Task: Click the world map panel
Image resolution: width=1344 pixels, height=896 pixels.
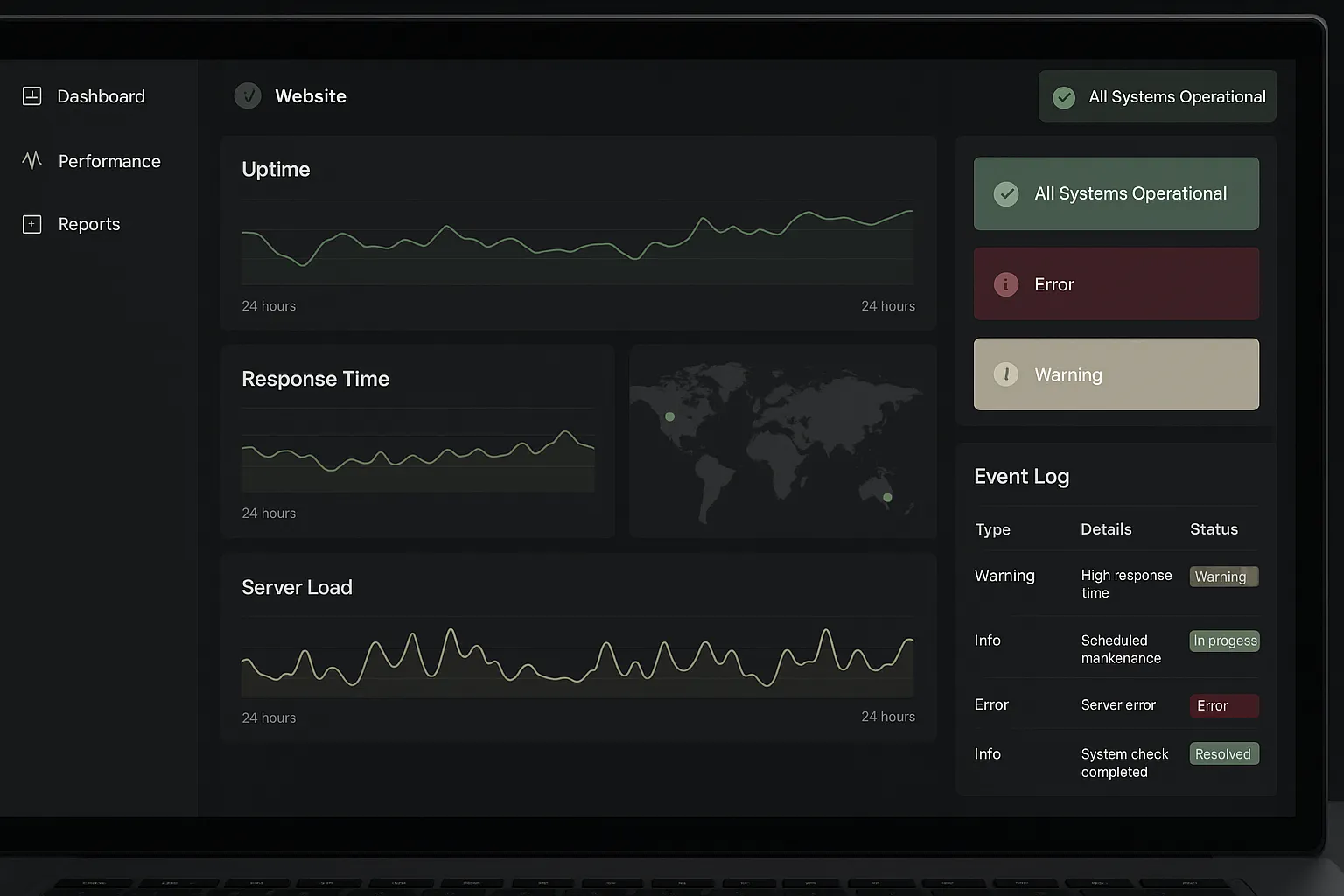Action: (x=782, y=441)
